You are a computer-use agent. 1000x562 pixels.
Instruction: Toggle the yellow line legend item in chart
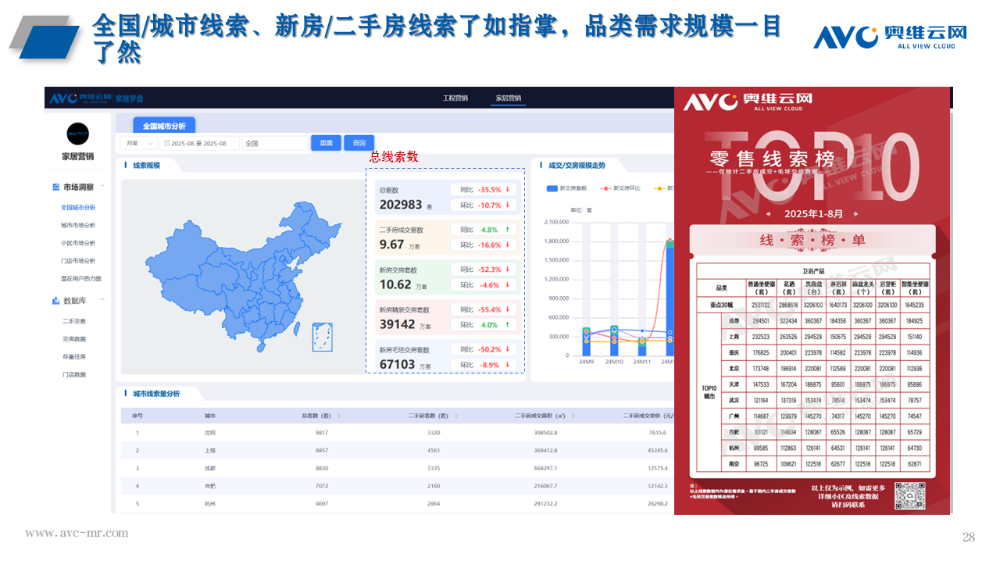pos(661,187)
